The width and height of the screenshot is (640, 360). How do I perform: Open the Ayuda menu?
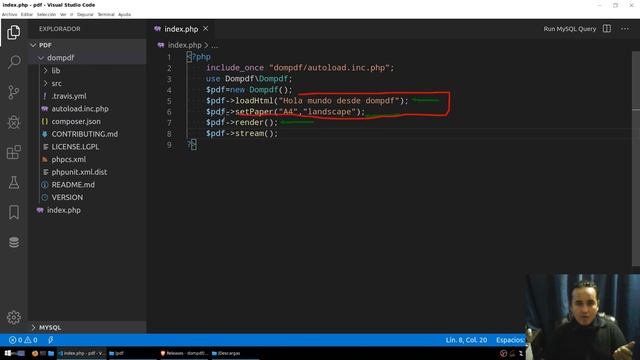pos(124,14)
